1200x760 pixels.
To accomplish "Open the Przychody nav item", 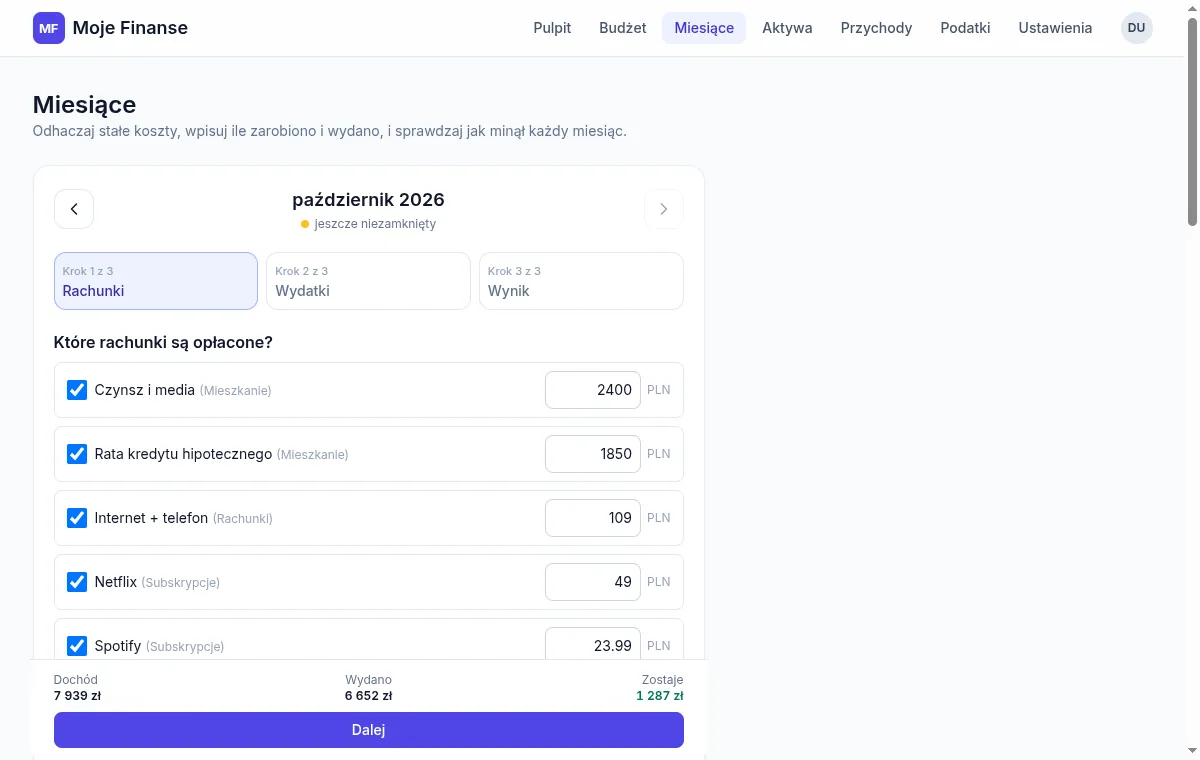I will pos(876,28).
